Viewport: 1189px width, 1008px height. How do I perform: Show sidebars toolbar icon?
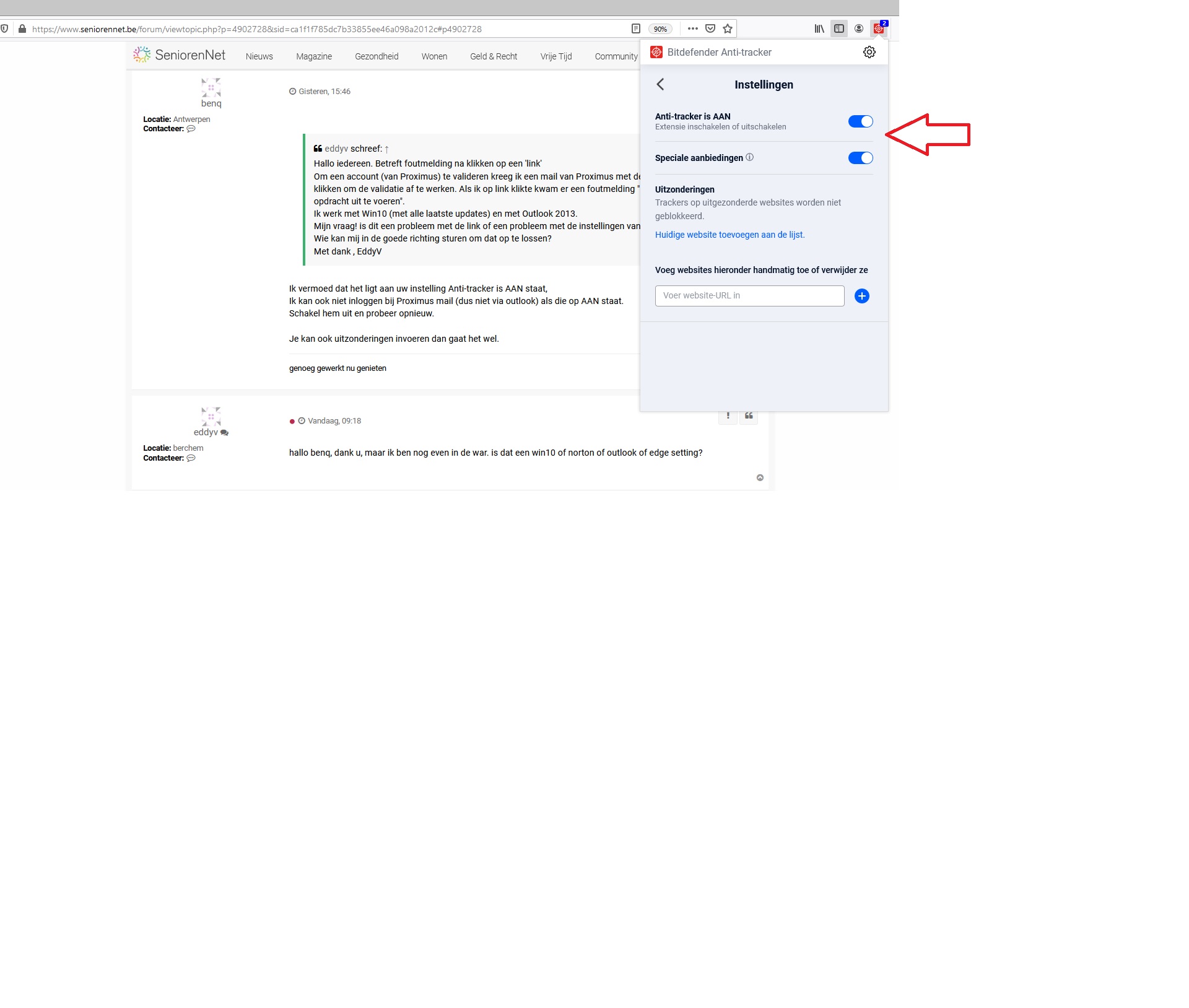tap(838, 29)
